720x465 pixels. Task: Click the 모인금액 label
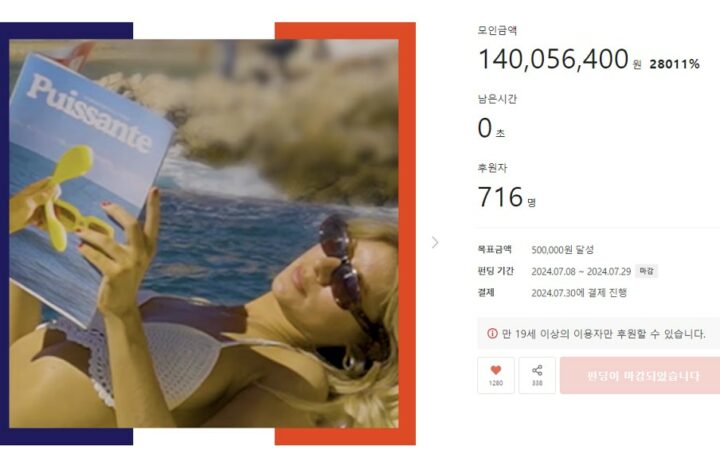[497, 30]
